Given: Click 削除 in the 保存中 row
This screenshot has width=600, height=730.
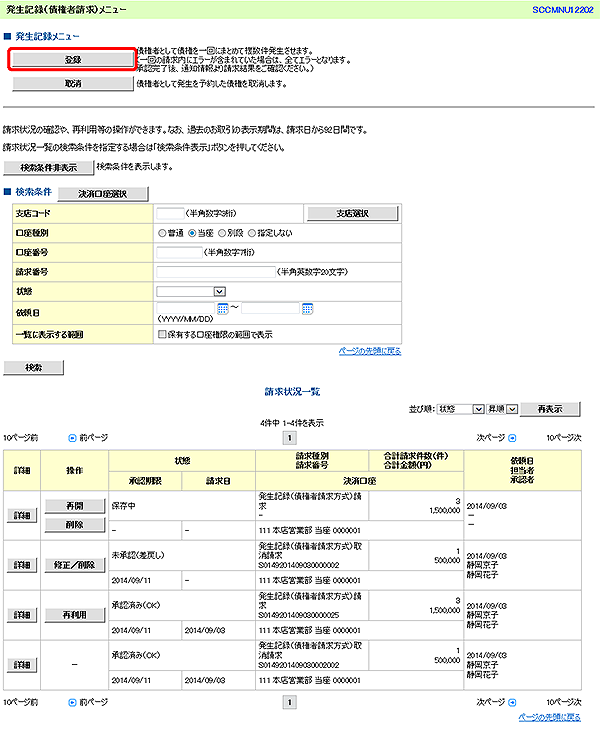Looking at the screenshot, I should (x=75, y=525).
